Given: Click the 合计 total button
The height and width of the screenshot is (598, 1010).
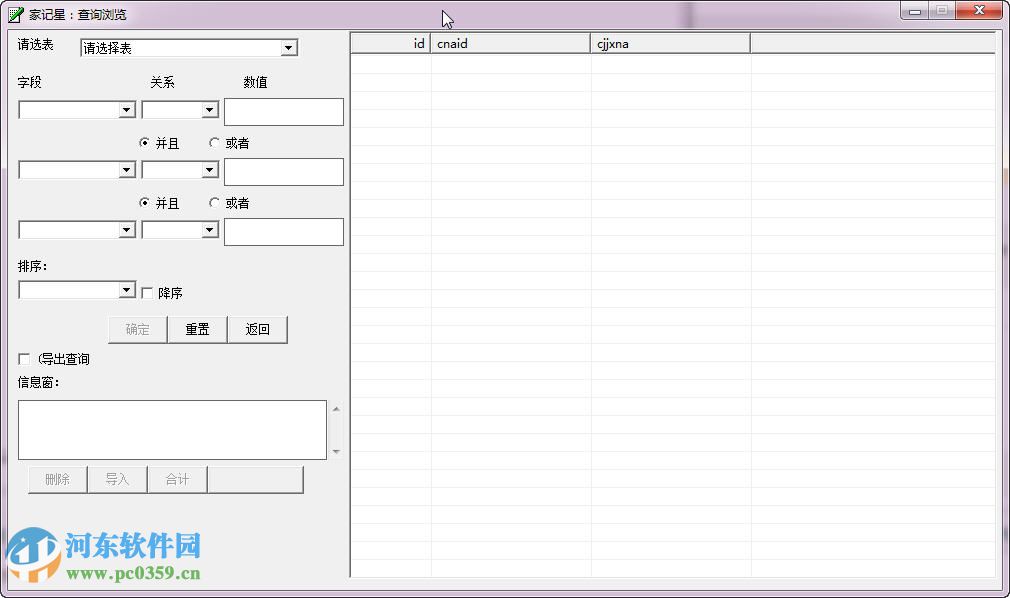Looking at the screenshot, I should click(177, 479).
